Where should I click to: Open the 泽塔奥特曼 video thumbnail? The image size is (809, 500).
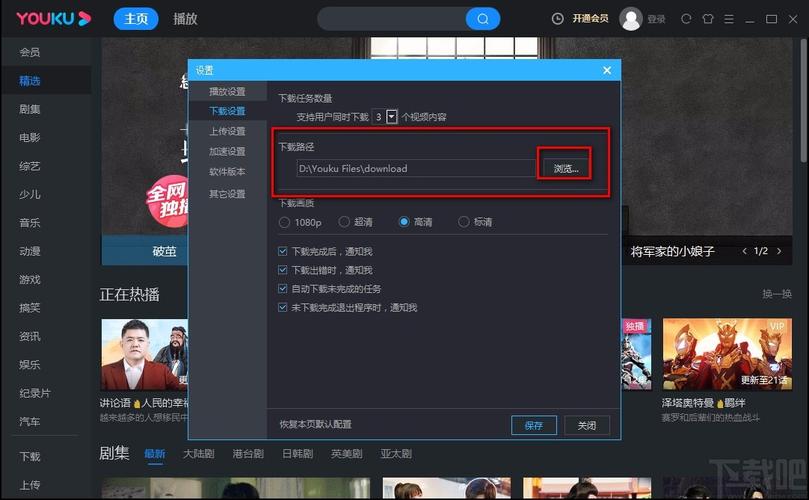point(727,354)
